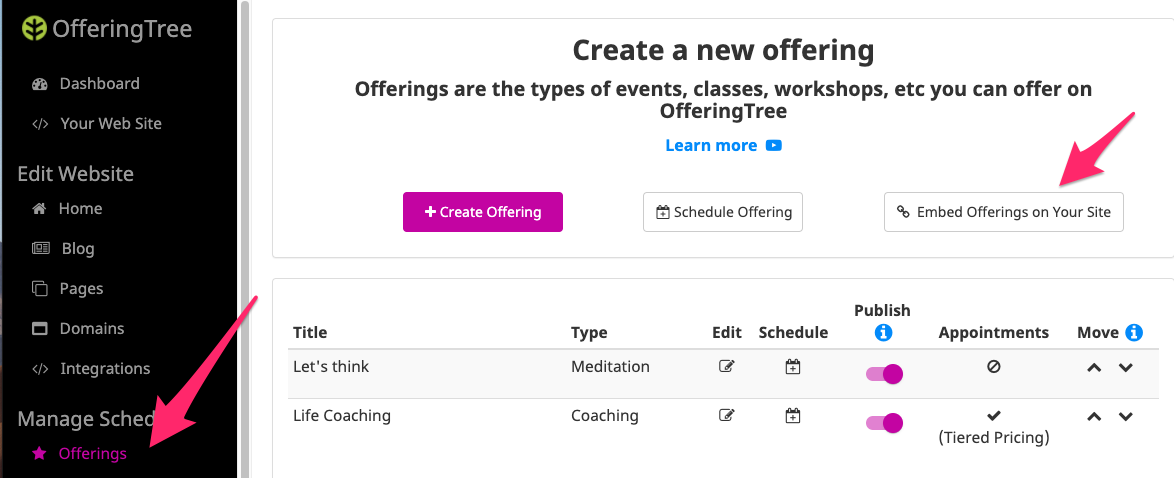Click the OfferingTree leaf logo
1174x478 pixels.
(x=34, y=29)
